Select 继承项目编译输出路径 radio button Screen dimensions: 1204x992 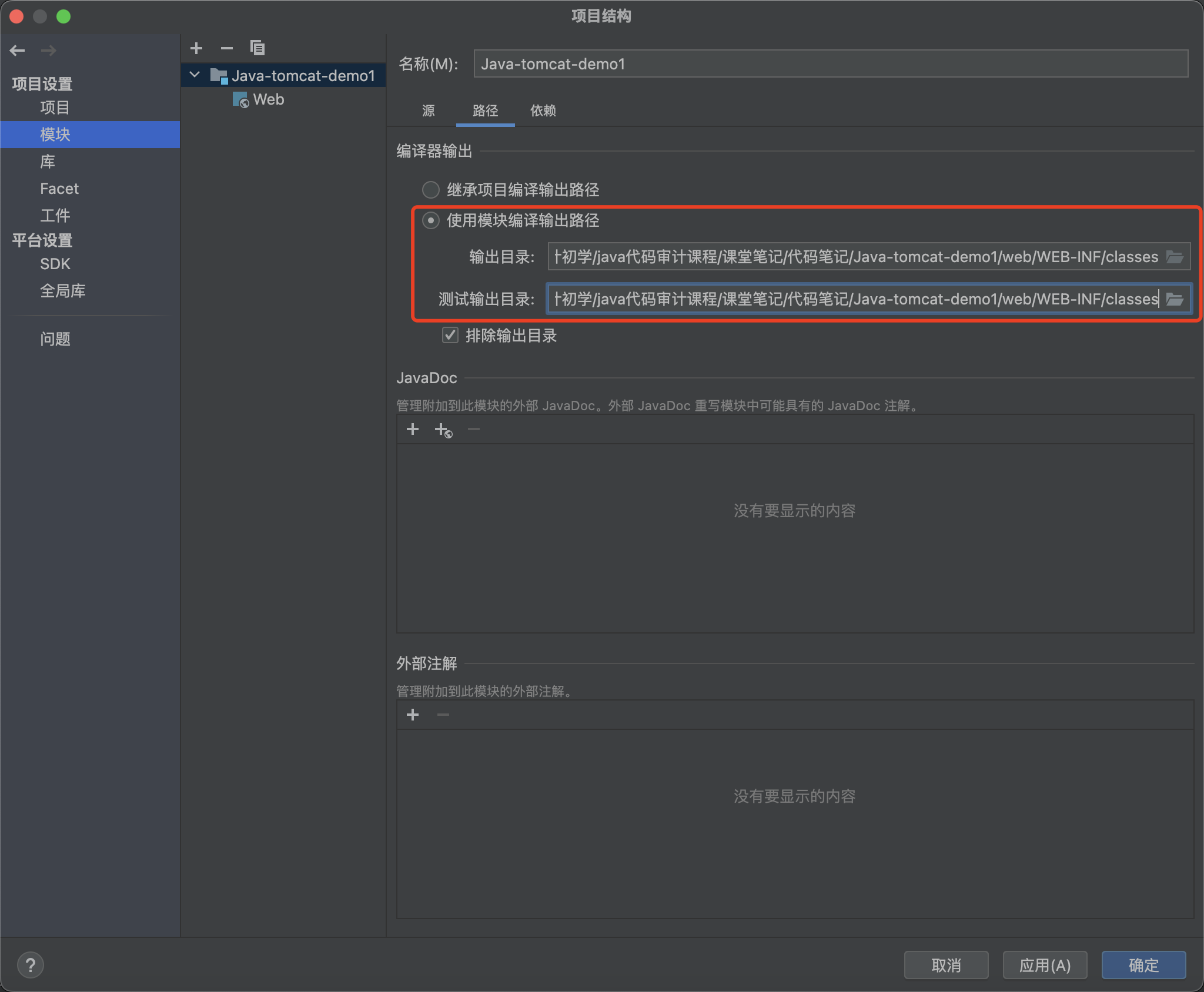pos(431,190)
